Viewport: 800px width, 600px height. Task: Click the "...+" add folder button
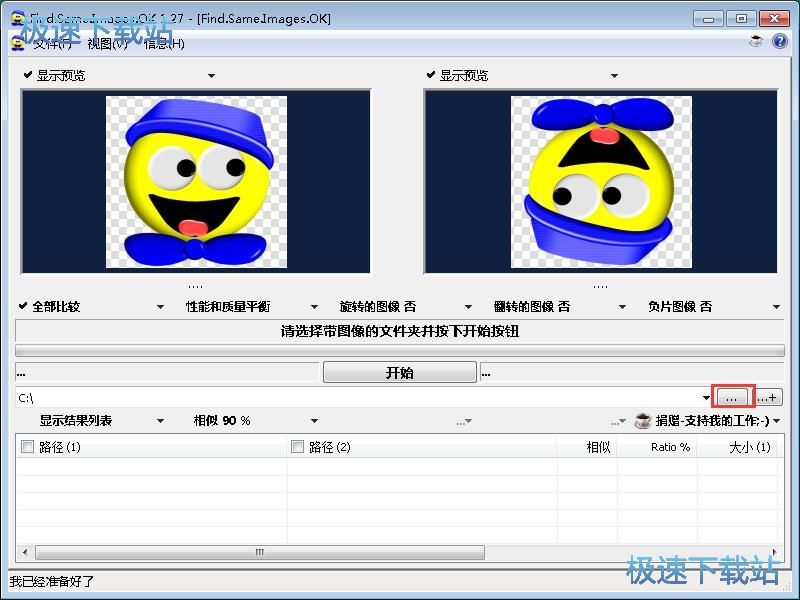768,397
